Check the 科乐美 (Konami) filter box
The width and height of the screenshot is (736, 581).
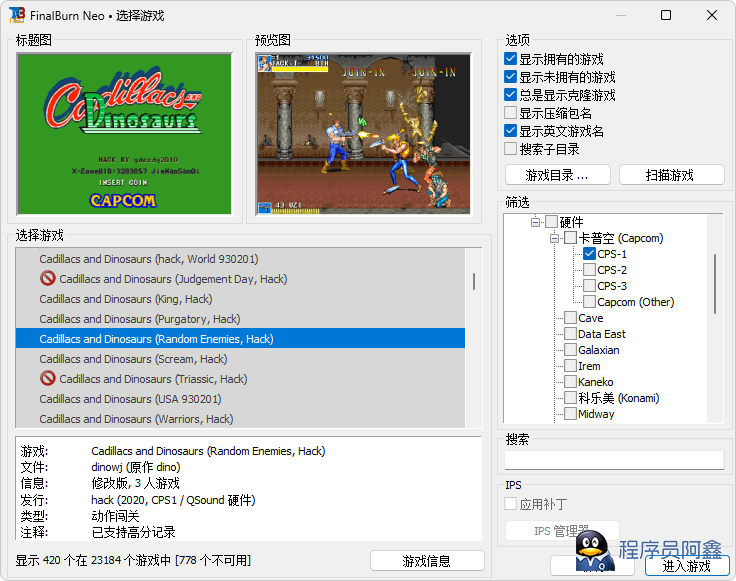[570, 398]
